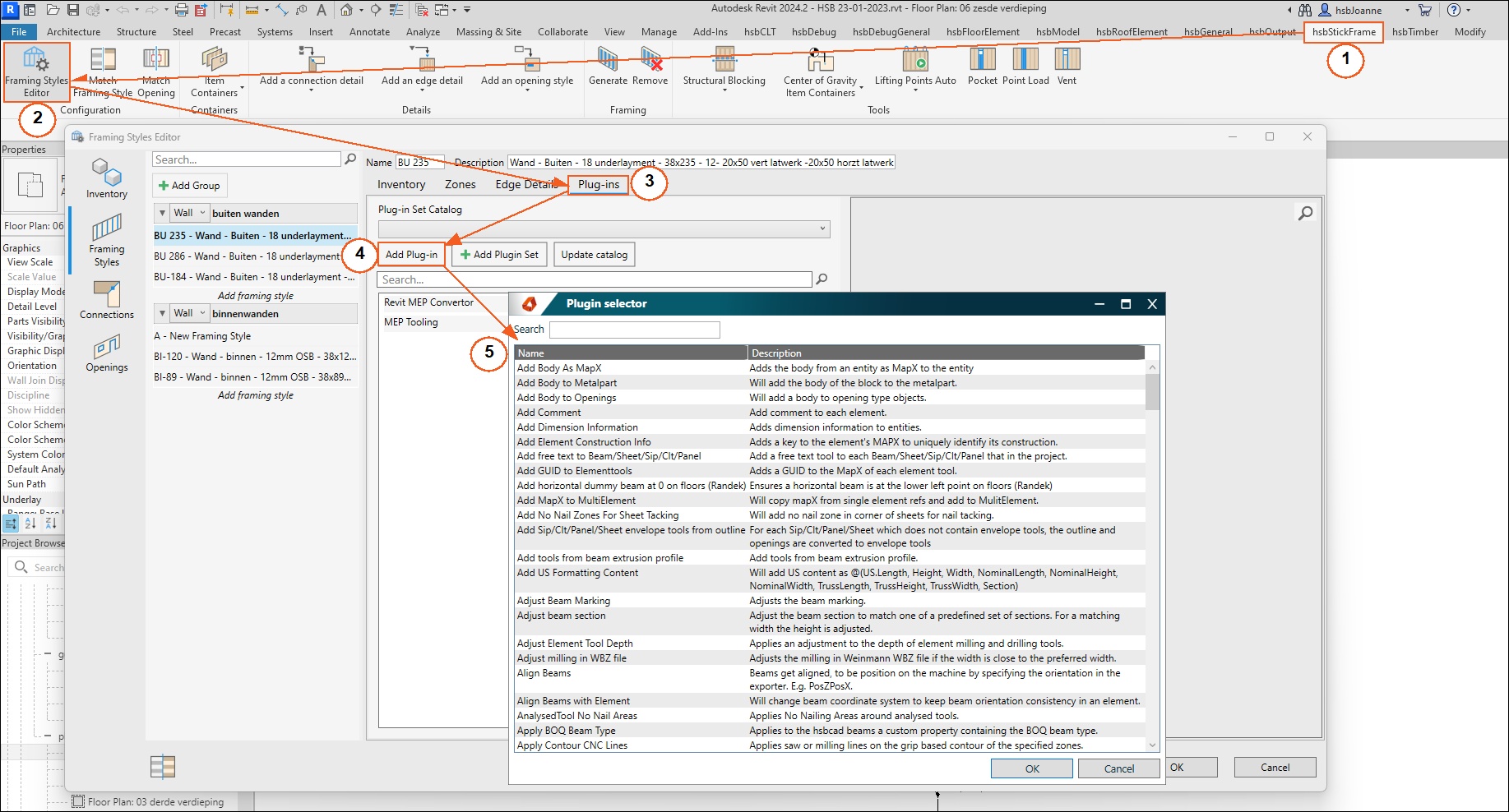Expand Add an edge detail dropdown arrow

coord(422,90)
